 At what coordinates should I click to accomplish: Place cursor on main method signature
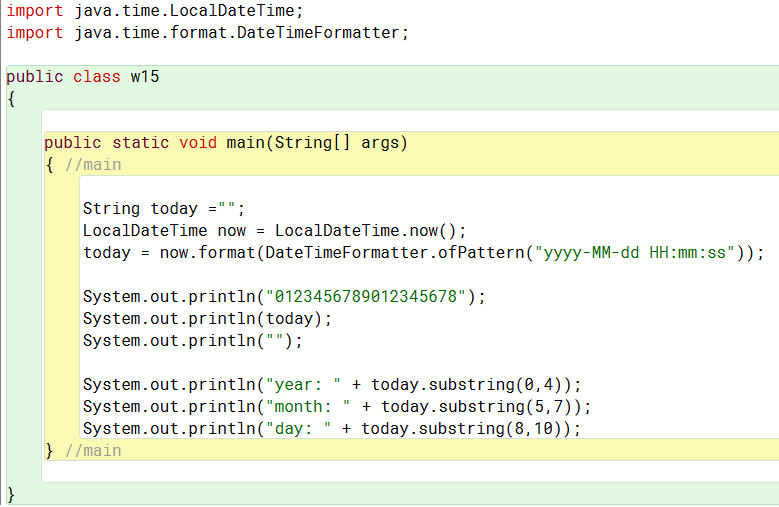tap(226, 143)
